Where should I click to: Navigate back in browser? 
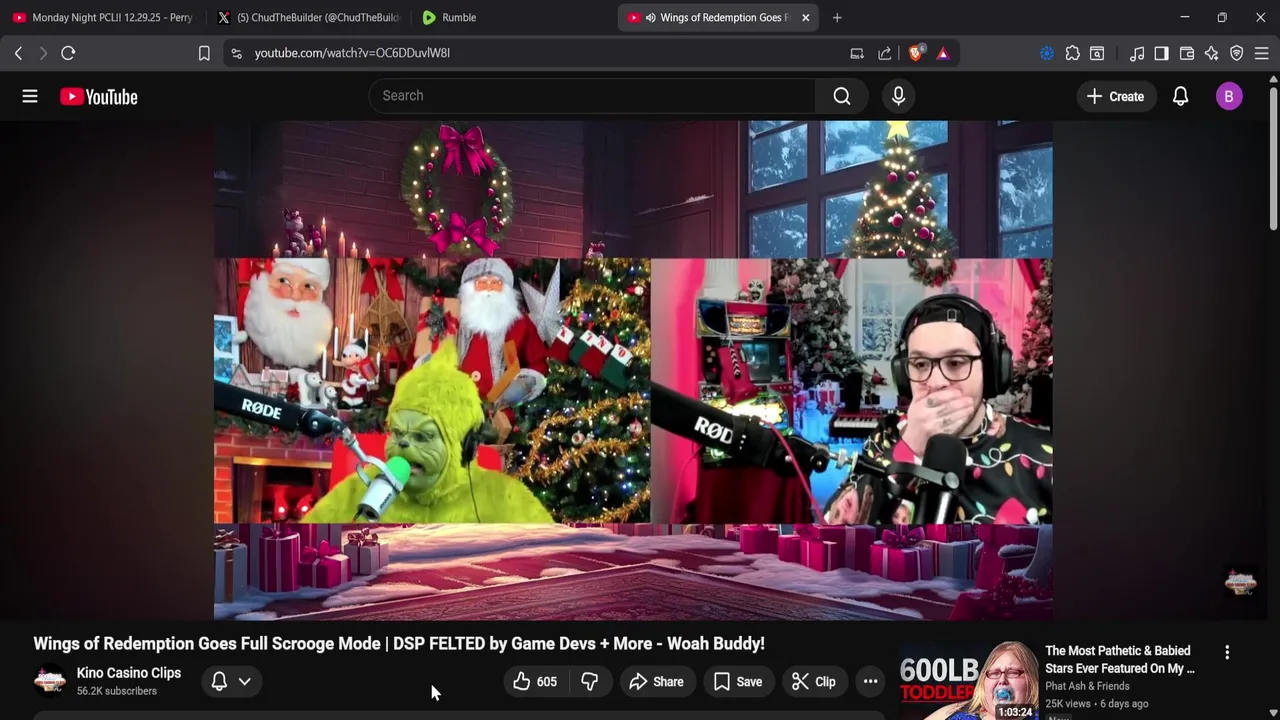click(18, 53)
